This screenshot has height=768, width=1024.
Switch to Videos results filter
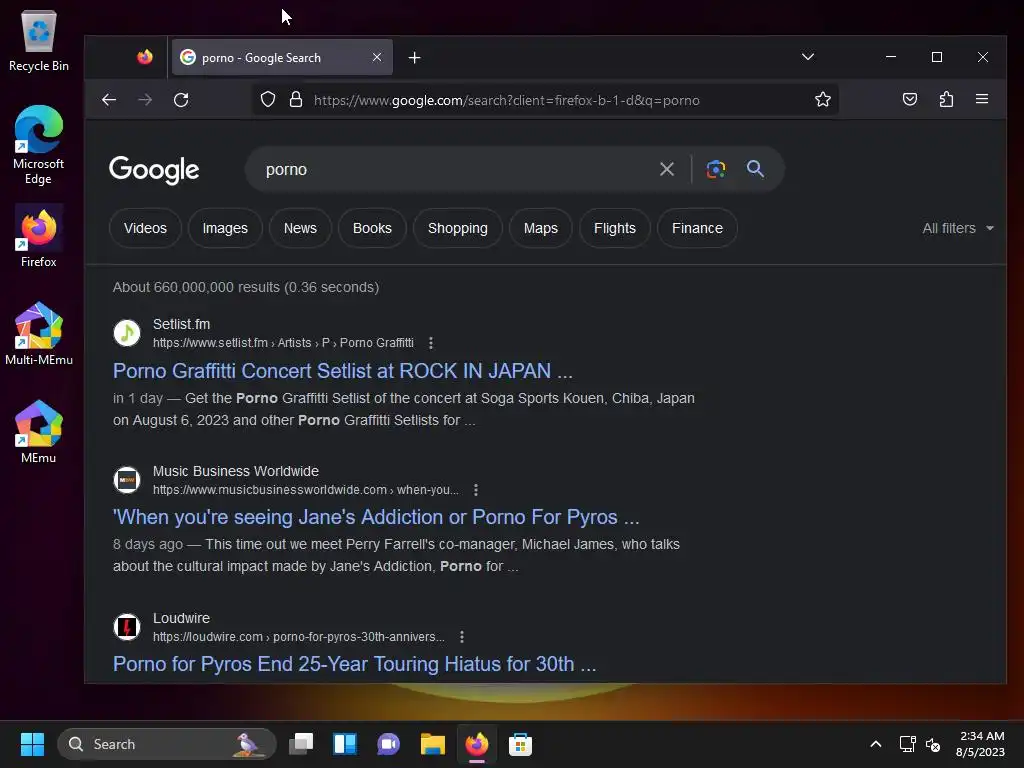145,229
